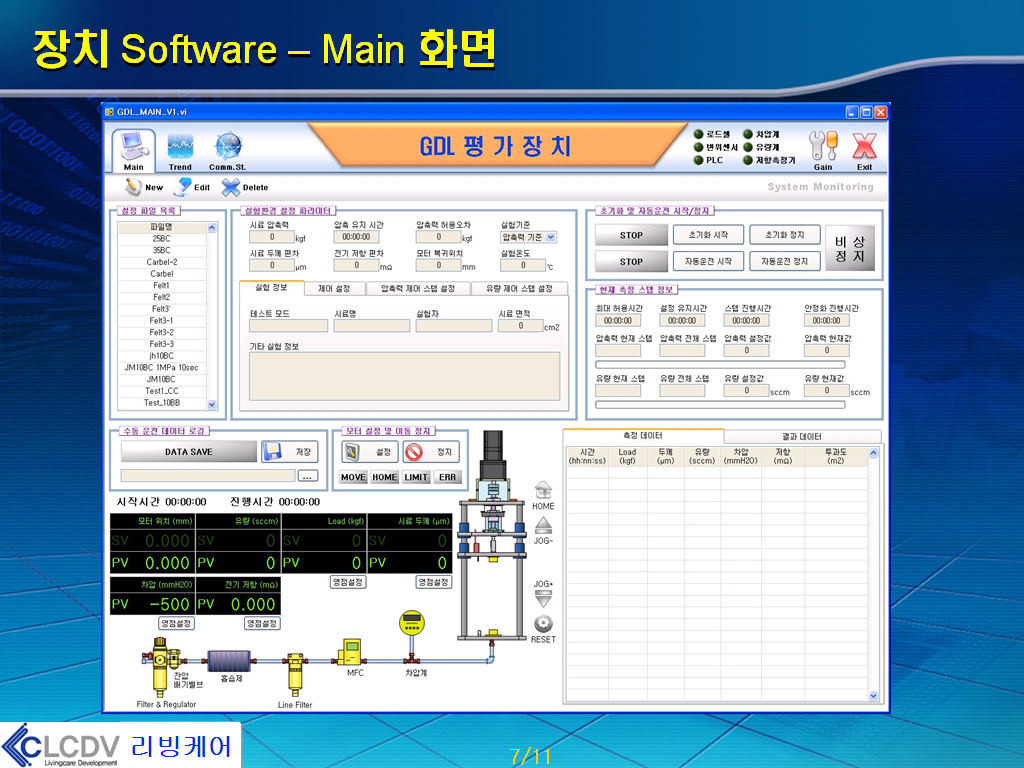Screen dimensions: 1024x768
Task: Open the Gain settings tool icon
Action: coord(822,145)
